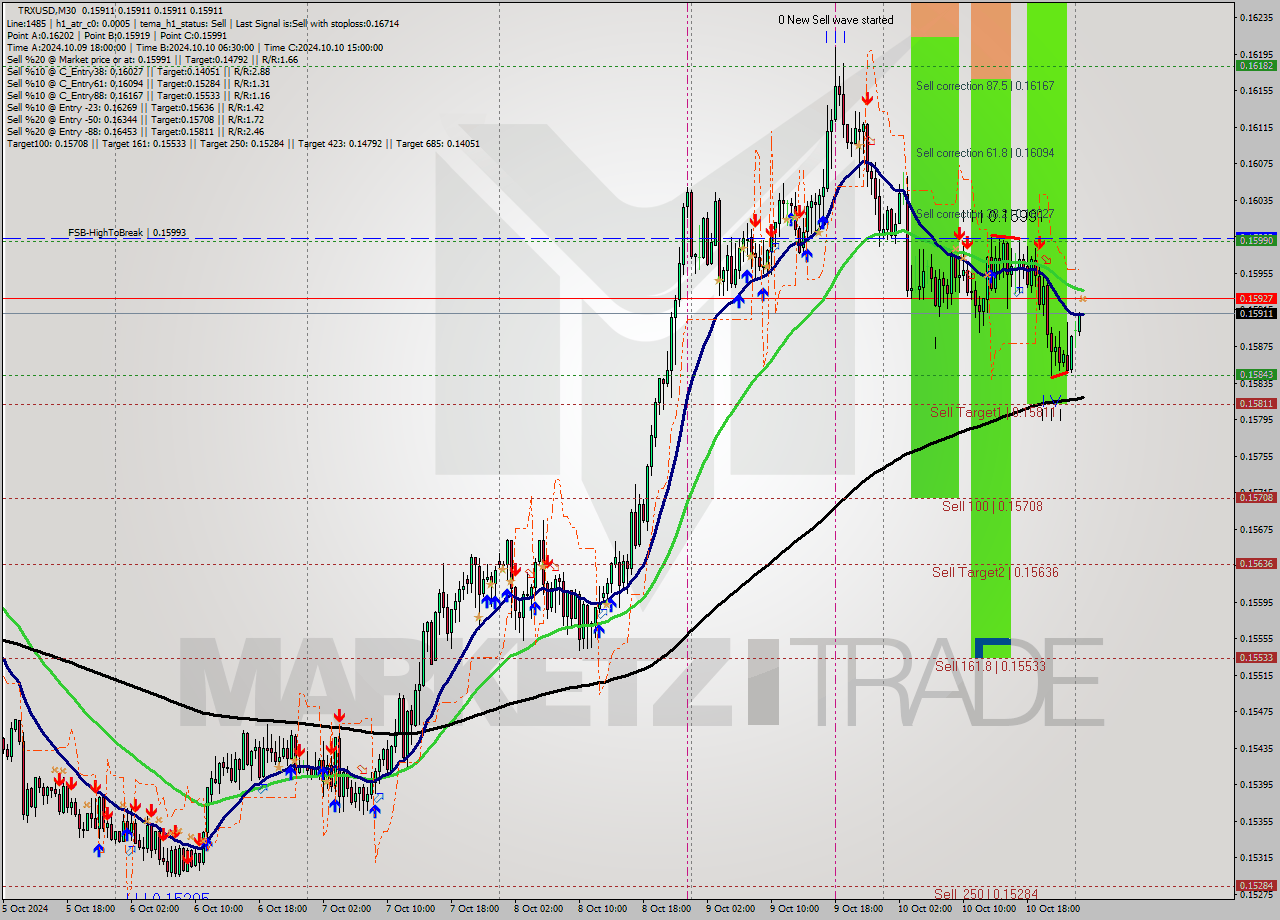Image resolution: width=1280 pixels, height=920 pixels.
Task: Click the '9 Oct 18:00' time axis label
Action: (859, 909)
